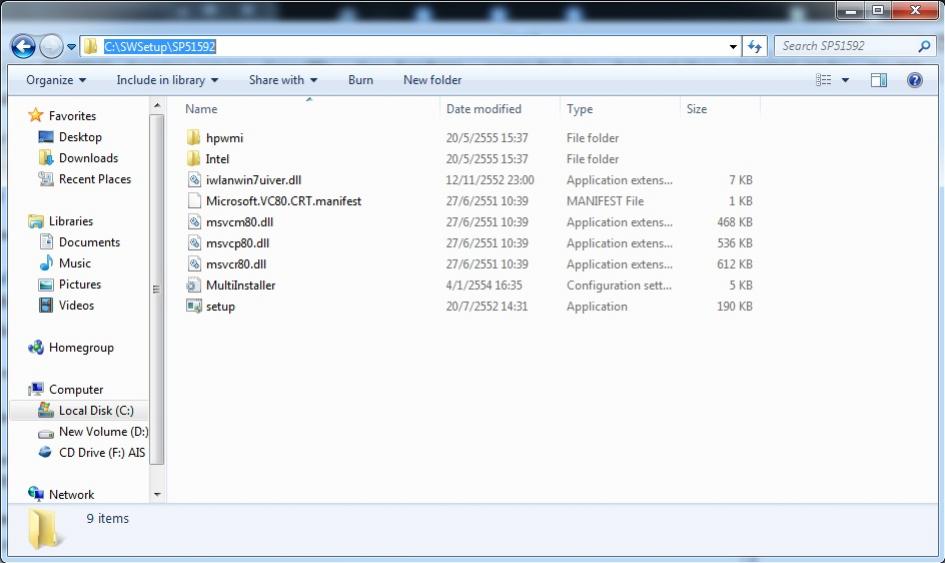The width and height of the screenshot is (945, 563).
Task: Open the Include in library menu
Action: point(167,80)
